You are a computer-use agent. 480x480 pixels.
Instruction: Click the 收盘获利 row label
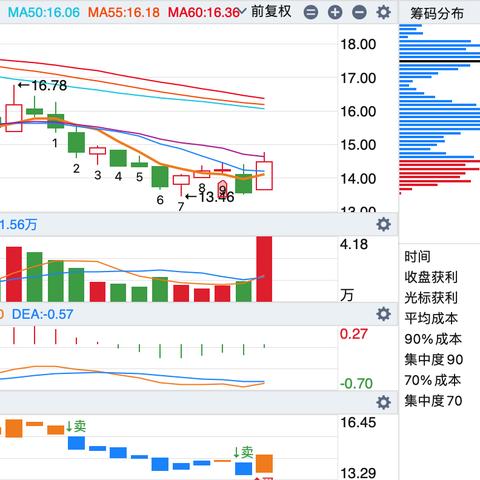coord(431,277)
